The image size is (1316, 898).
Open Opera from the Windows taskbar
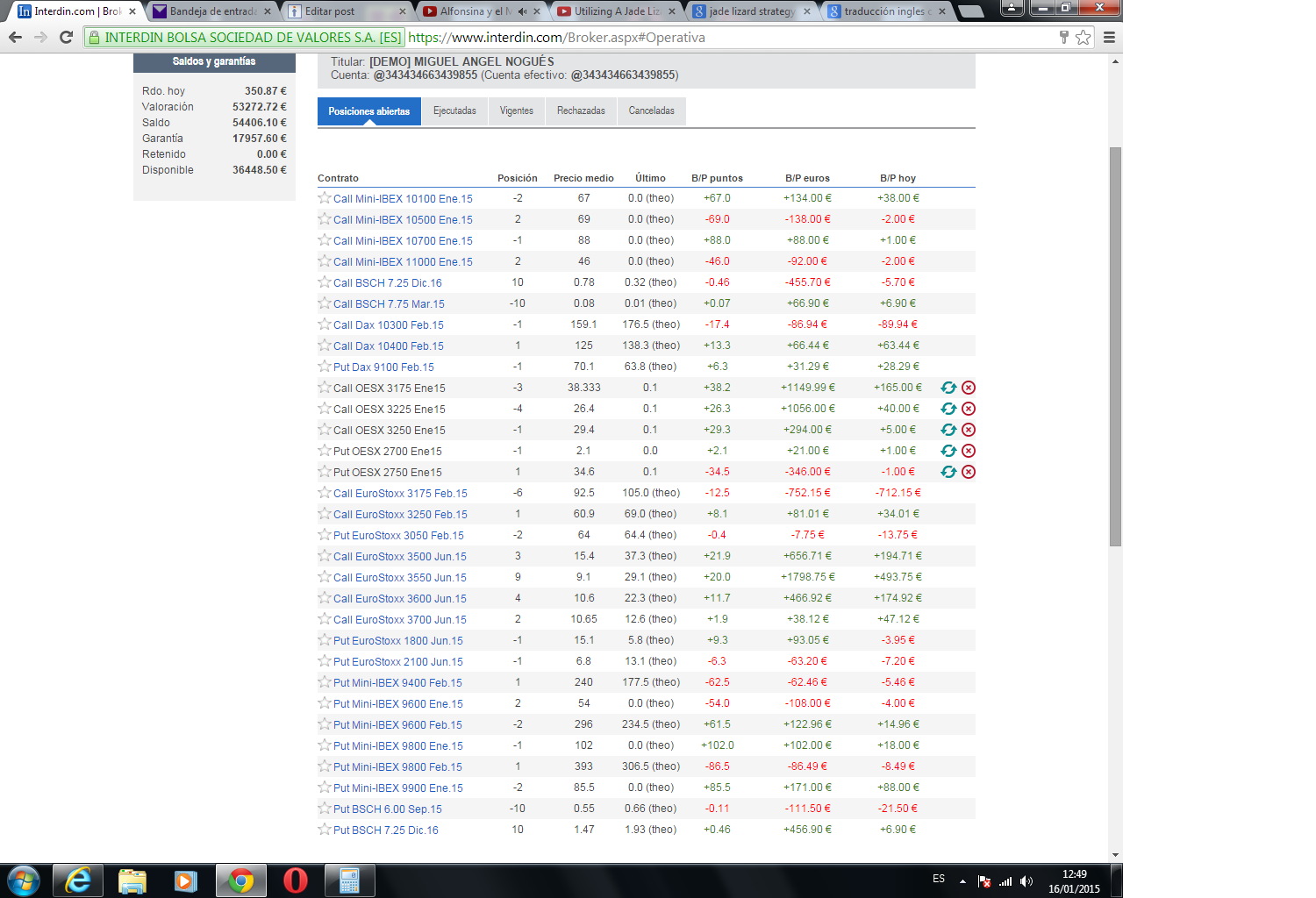pos(296,880)
